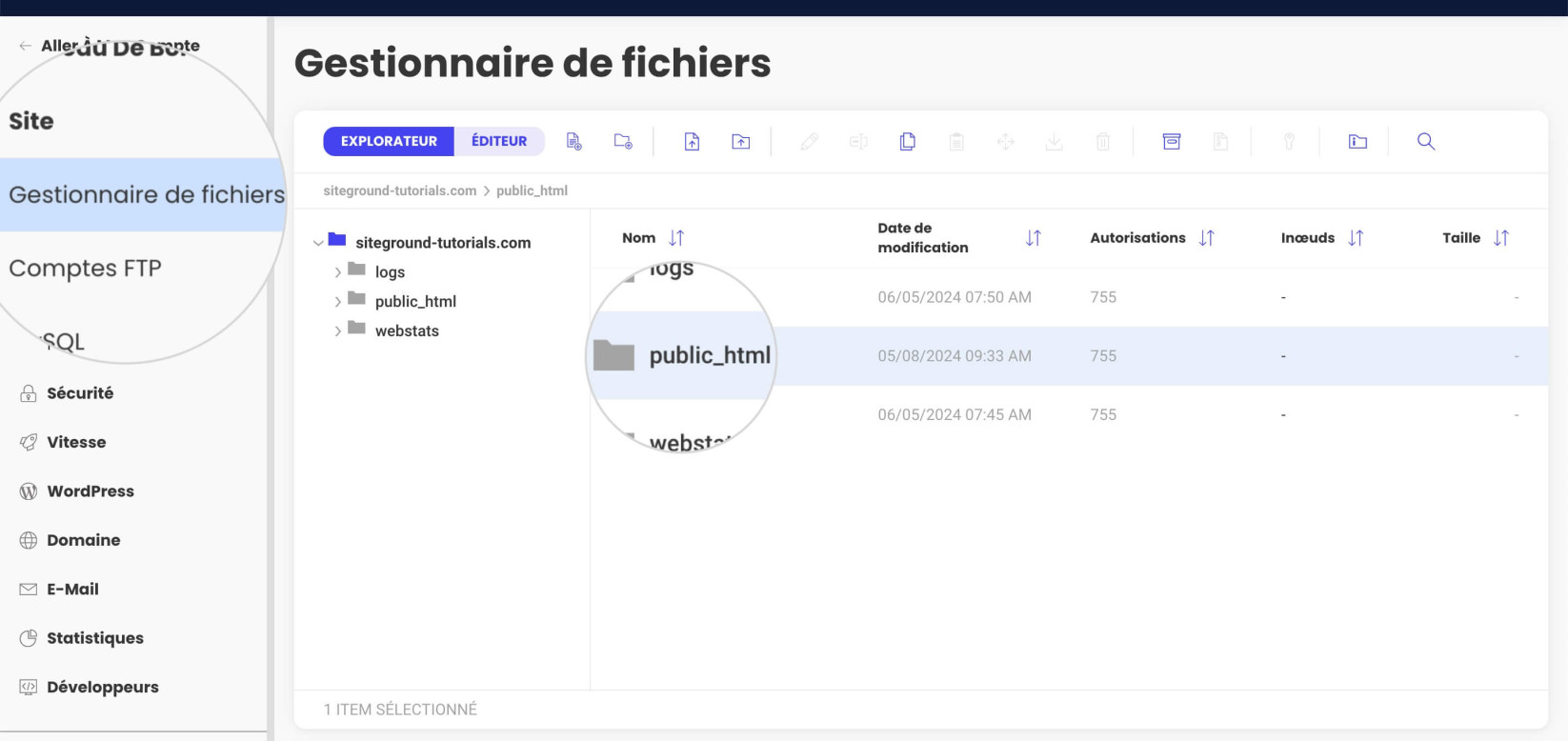Expand public_html folder in tree

pos(337,302)
